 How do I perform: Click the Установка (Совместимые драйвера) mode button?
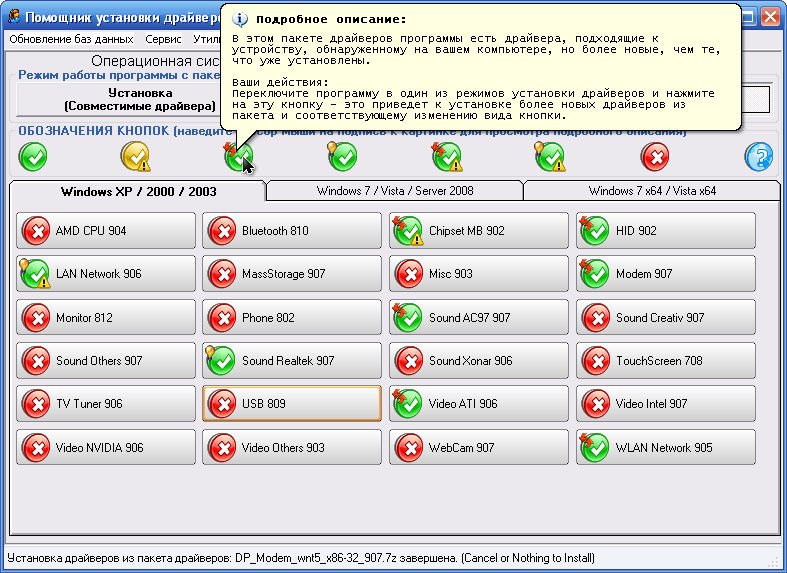point(119,99)
